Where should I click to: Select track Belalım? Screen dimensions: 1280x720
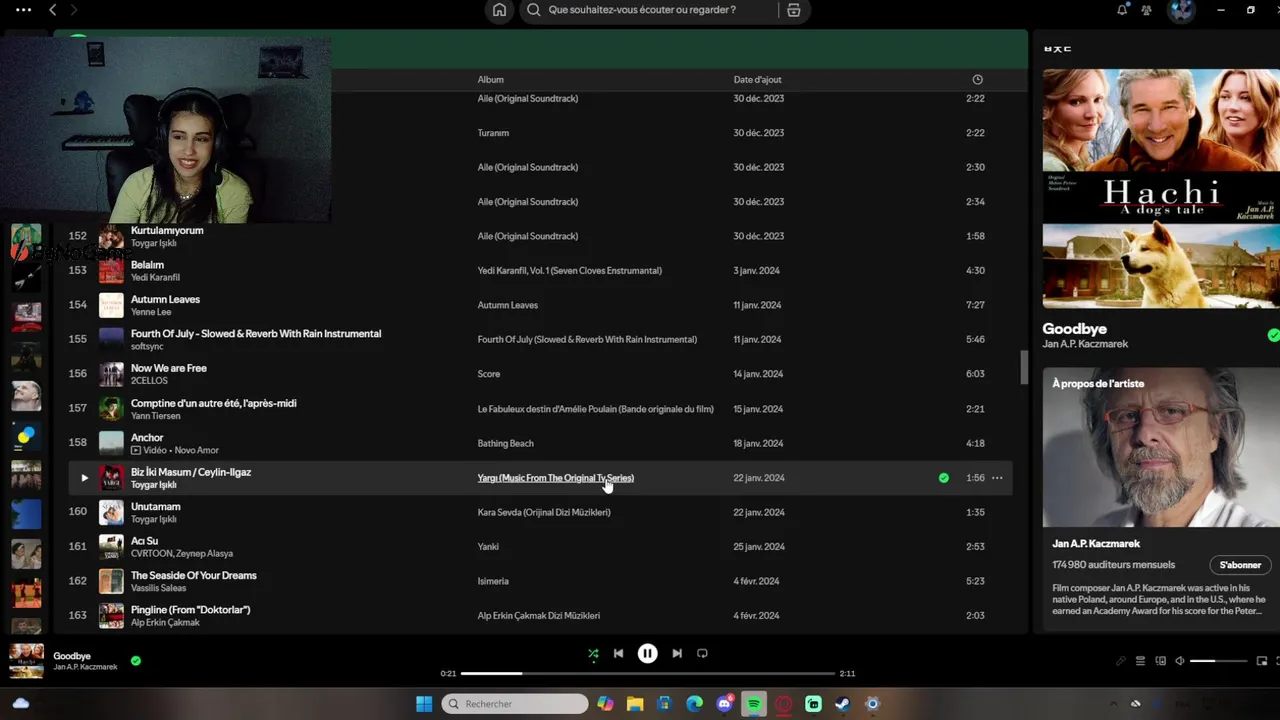147,265
